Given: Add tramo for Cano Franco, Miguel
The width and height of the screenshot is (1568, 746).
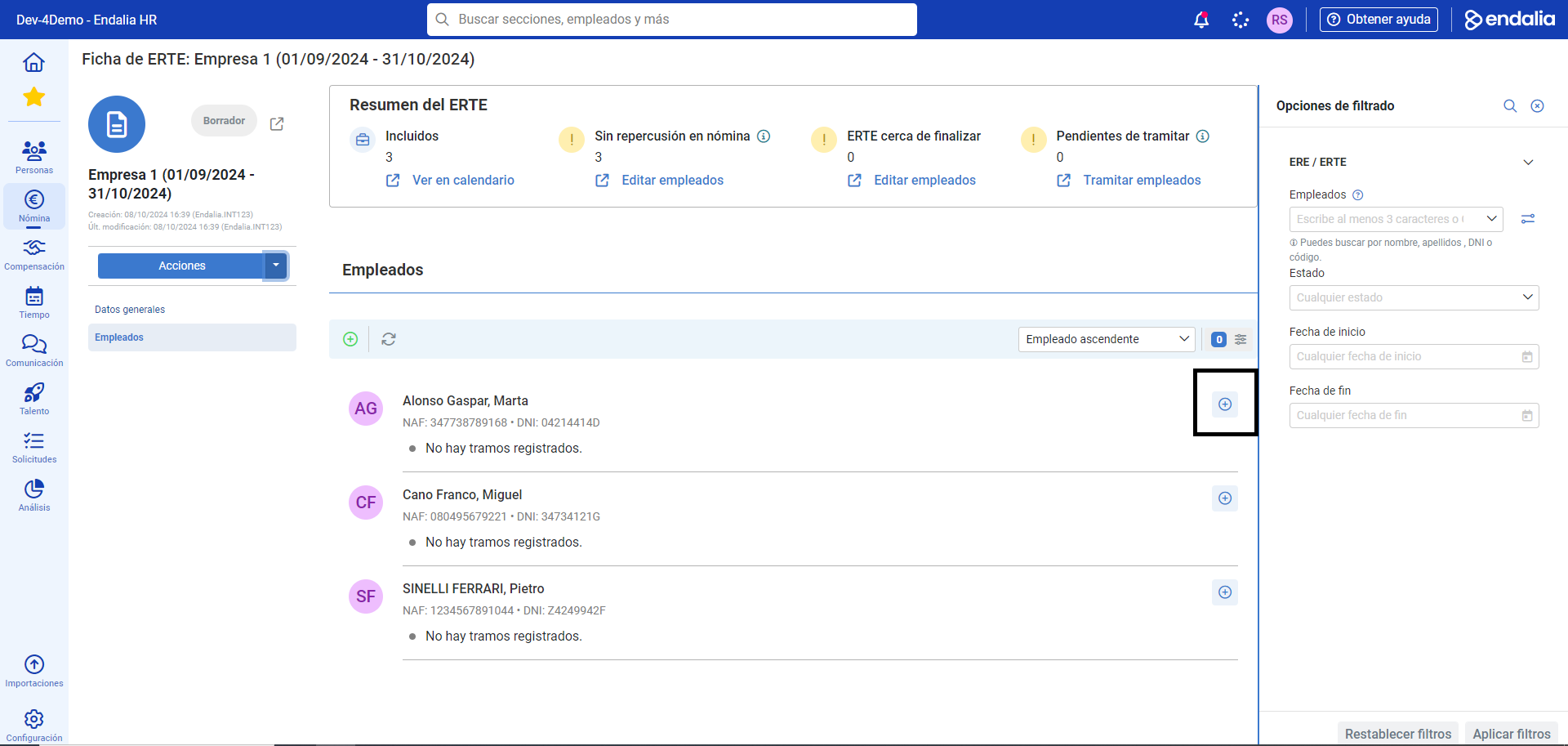Looking at the screenshot, I should (x=1225, y=498).
